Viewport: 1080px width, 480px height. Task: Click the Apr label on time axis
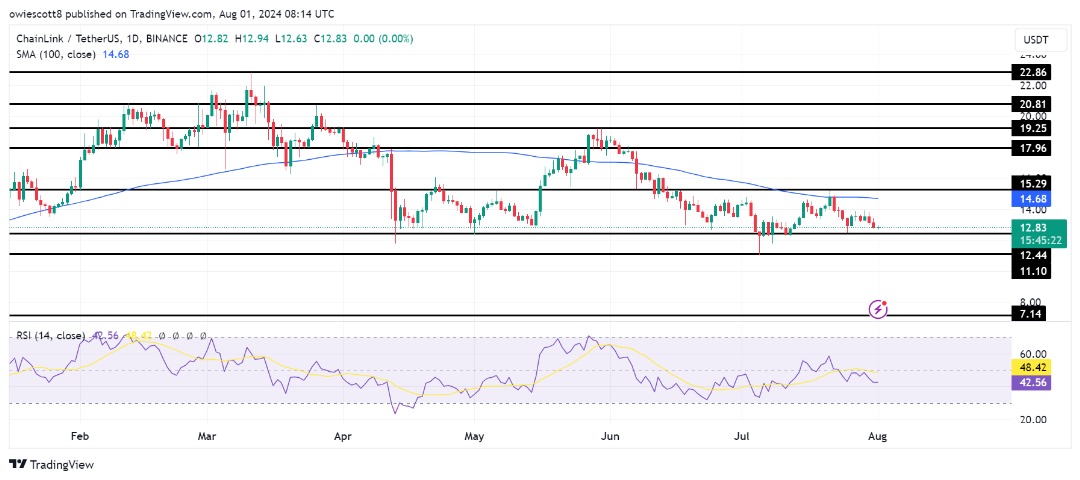pyautogui.click(x=342, y=437)
